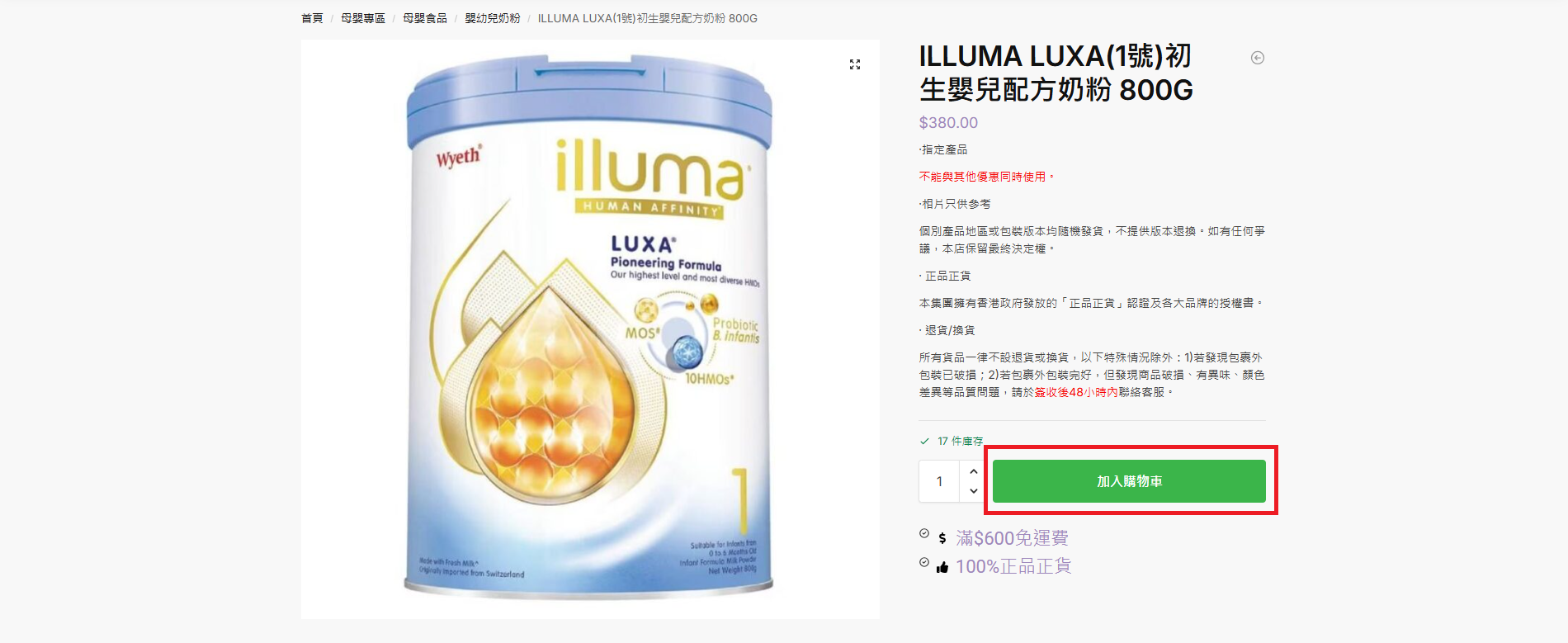Click the thumbs-up icon beside 100%正品正貨
This screenshot has width=1568, height=643.
[942, 567]
